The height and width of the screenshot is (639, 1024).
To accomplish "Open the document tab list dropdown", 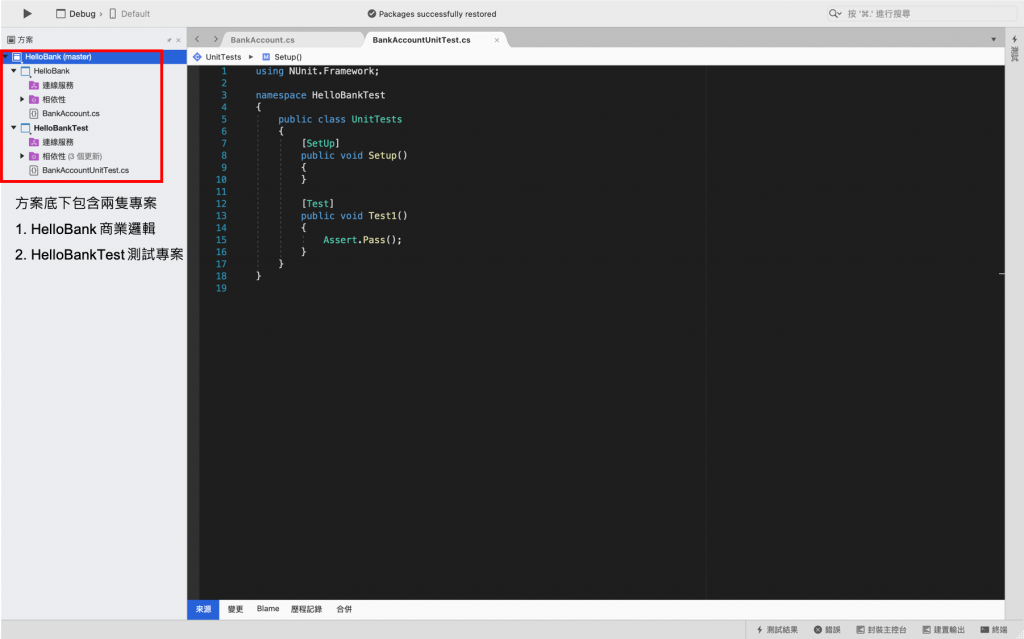I will [993, 40].
